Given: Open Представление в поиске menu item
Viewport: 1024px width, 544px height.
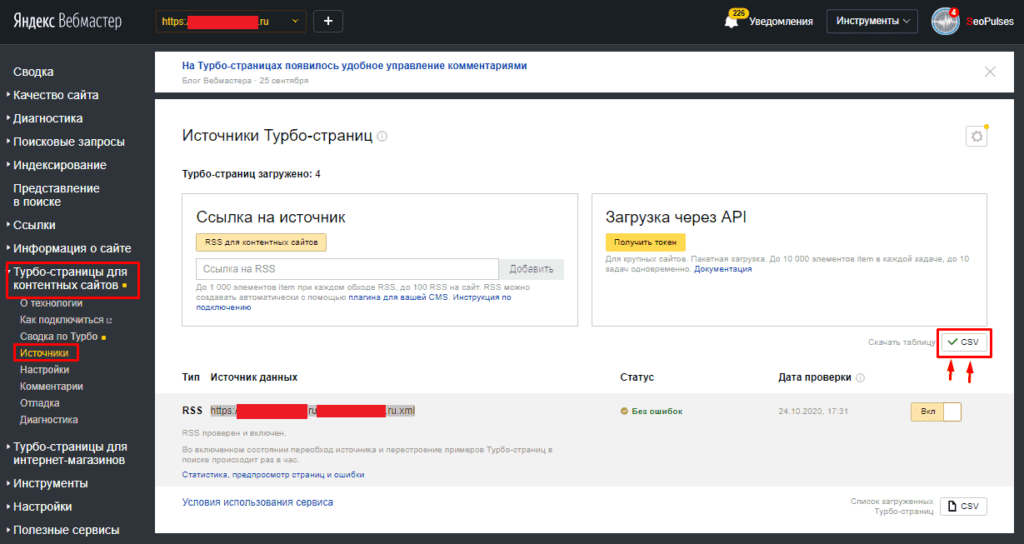Looking at the screenshot, I should tap(56, 195).
